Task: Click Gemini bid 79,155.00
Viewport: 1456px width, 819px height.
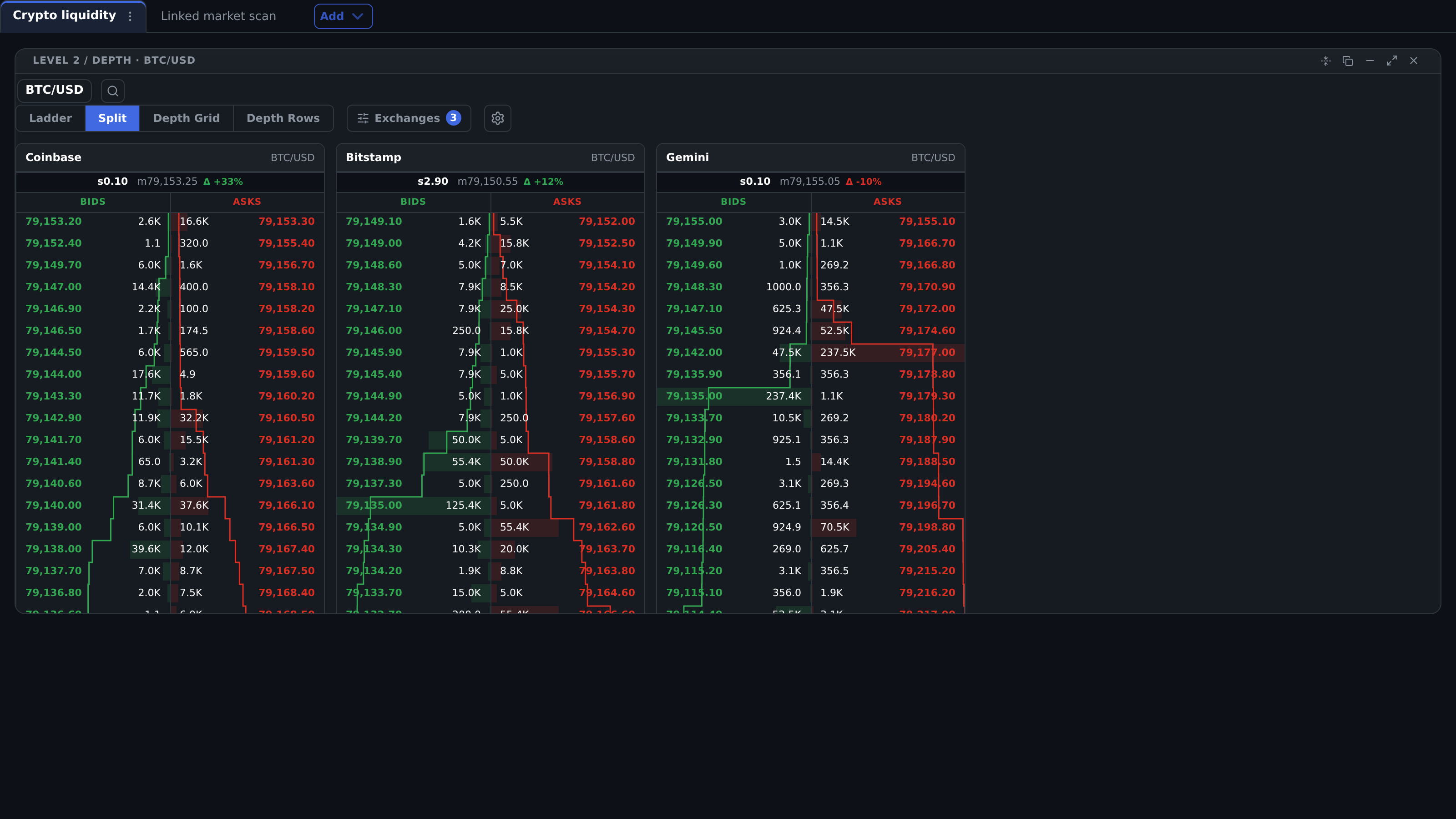Action: point(694,222)
